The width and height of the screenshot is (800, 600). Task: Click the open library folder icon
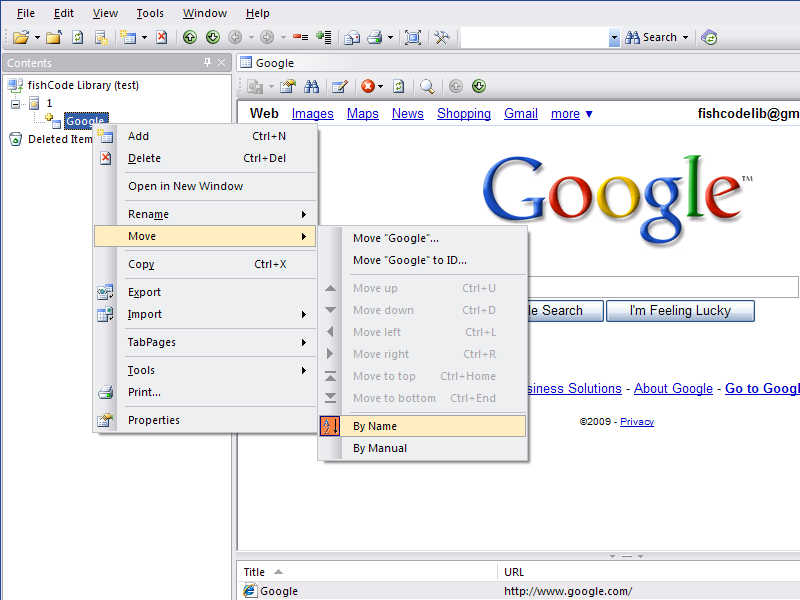point(21,37)
